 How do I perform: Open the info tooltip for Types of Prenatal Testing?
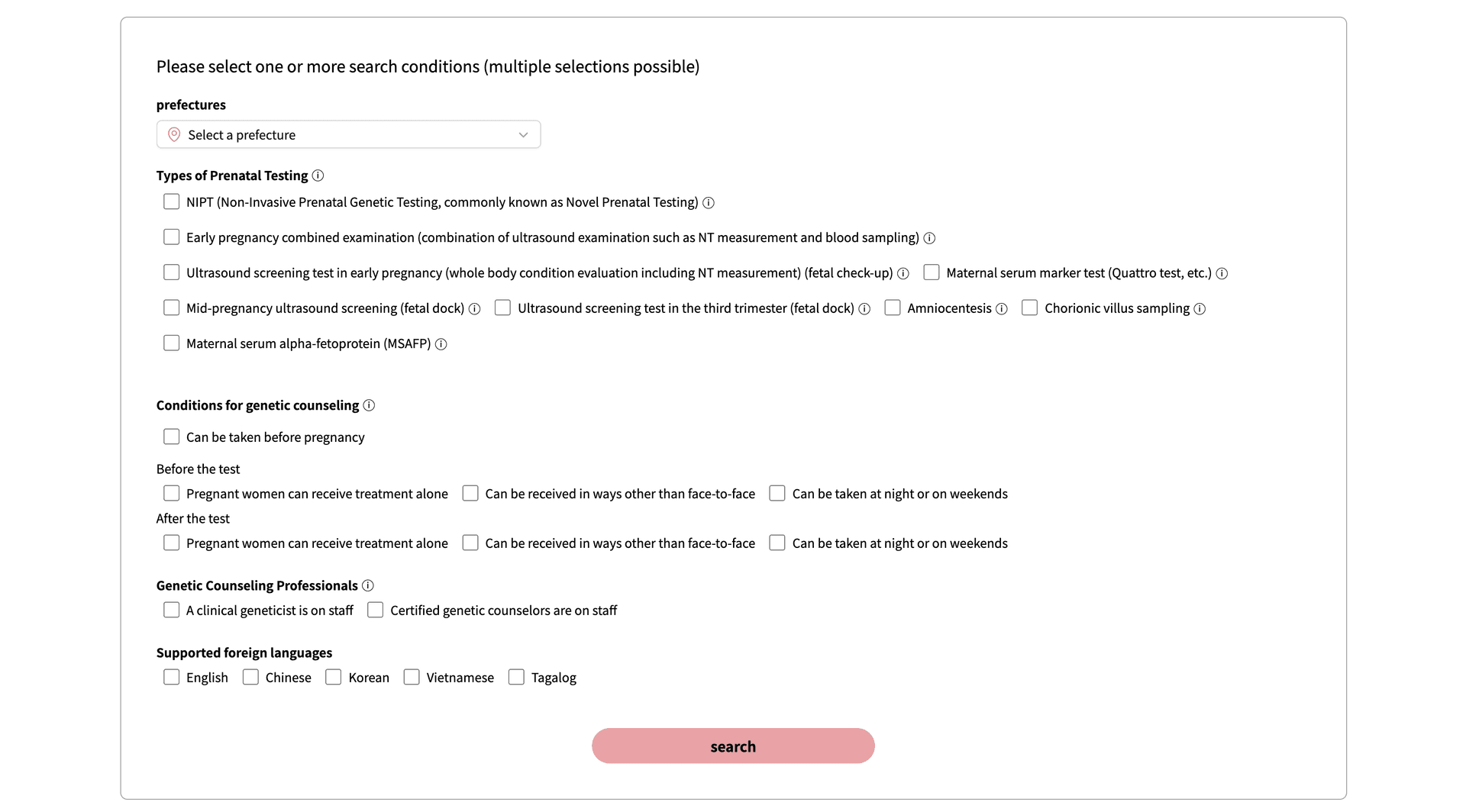point(318,176)
